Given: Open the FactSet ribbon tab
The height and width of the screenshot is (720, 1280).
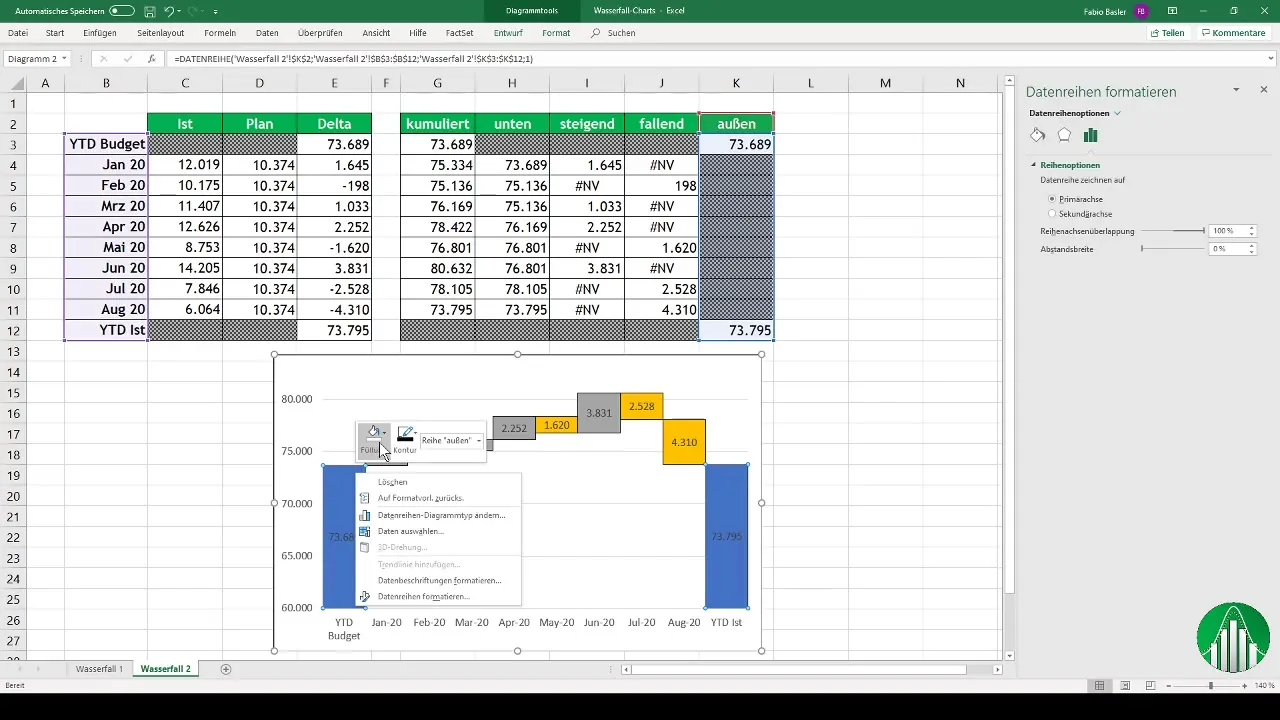Looking at the screenshot, I should tap(460, 33).
